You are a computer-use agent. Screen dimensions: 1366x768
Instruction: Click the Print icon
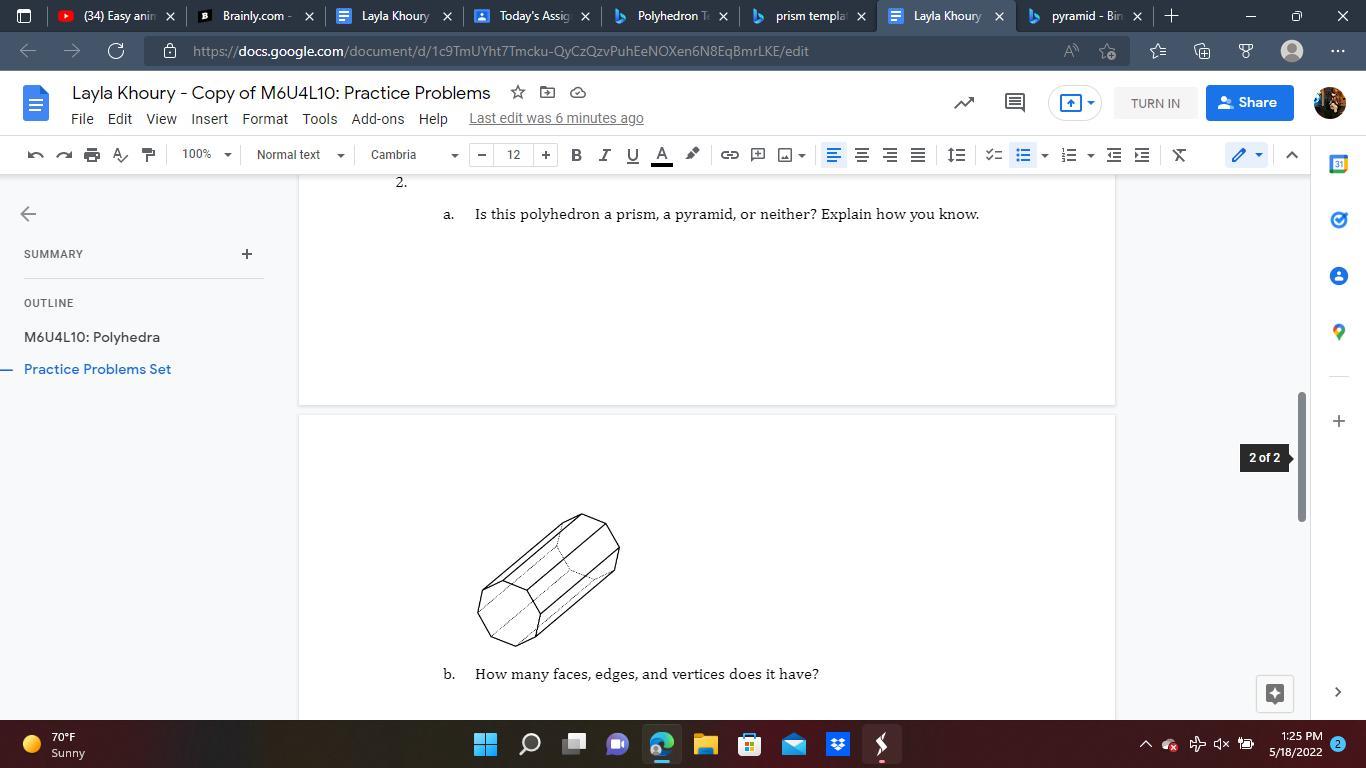pos(92,155)
